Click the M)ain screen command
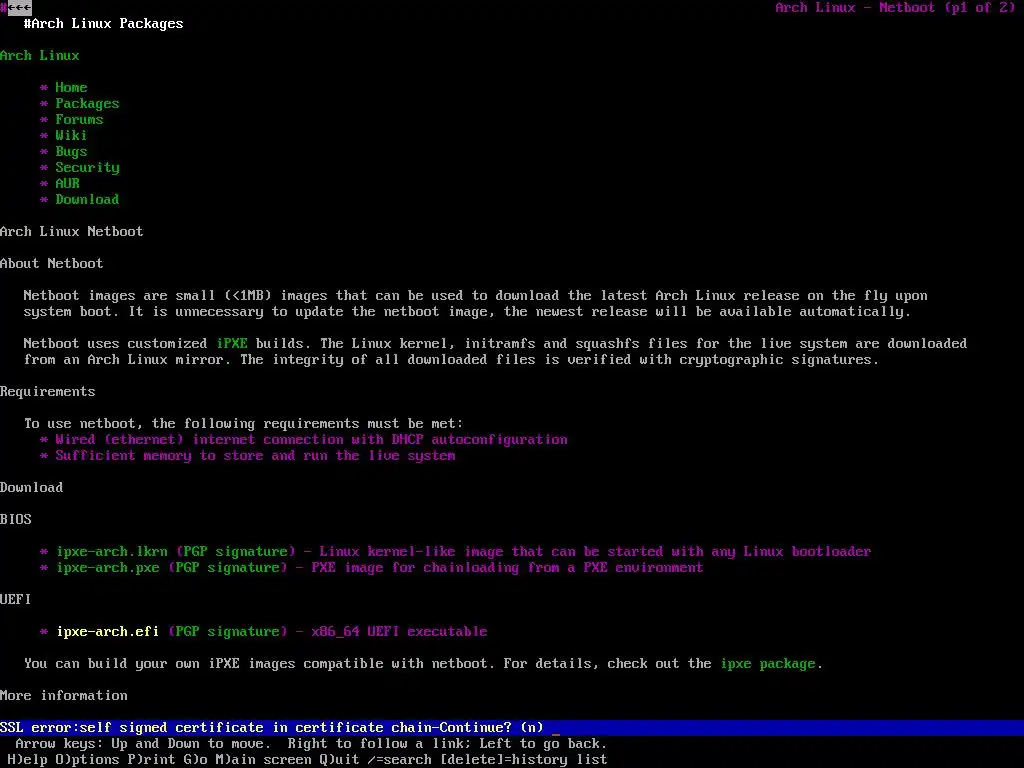The height and width of the screenshot is (768, 1024). click(x=264, y=760)
